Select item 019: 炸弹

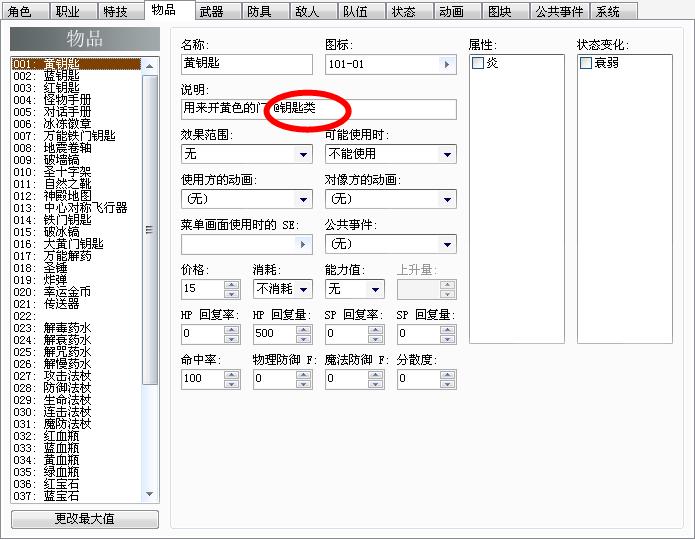(x=76, y=280)
